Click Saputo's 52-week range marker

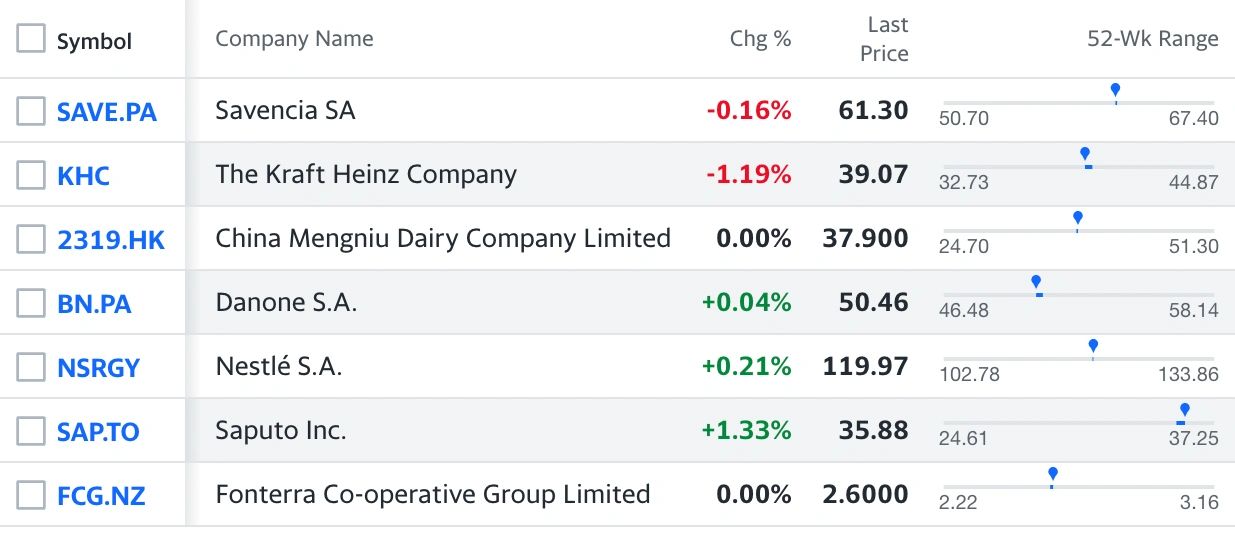point(1184,412)
